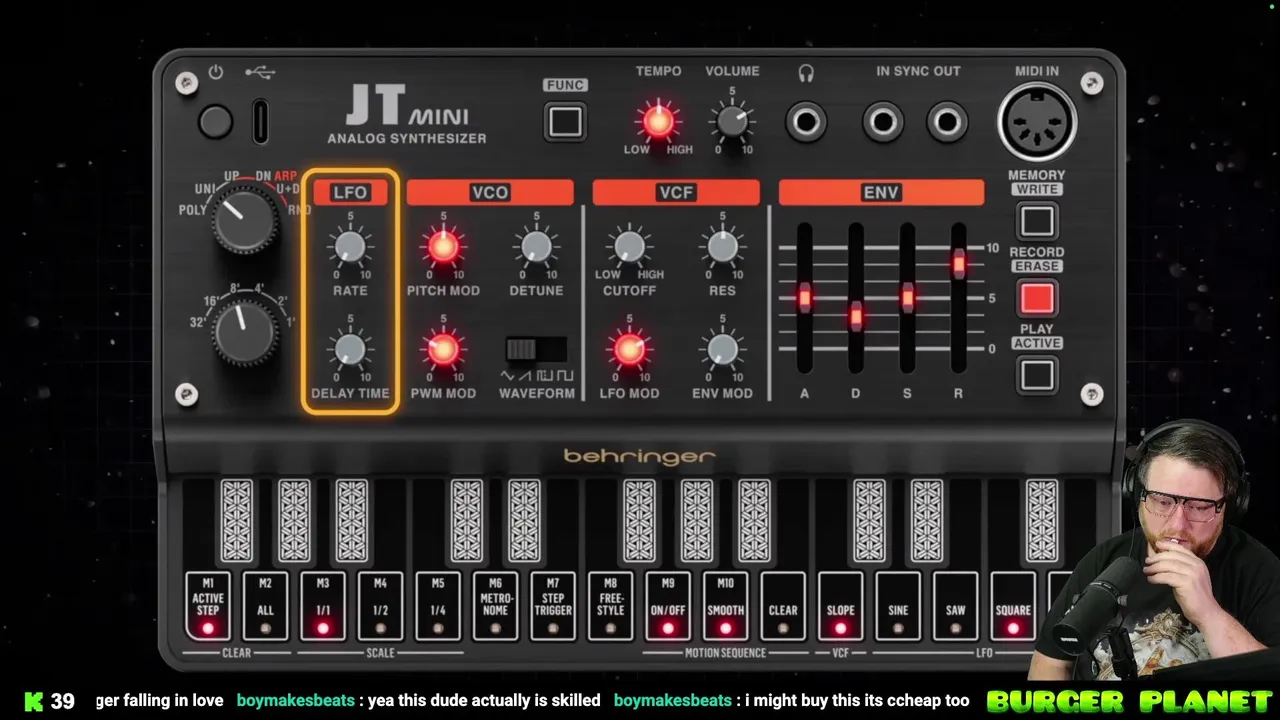
Task: Click the Attack envelope slider
Action: point(804,298)
